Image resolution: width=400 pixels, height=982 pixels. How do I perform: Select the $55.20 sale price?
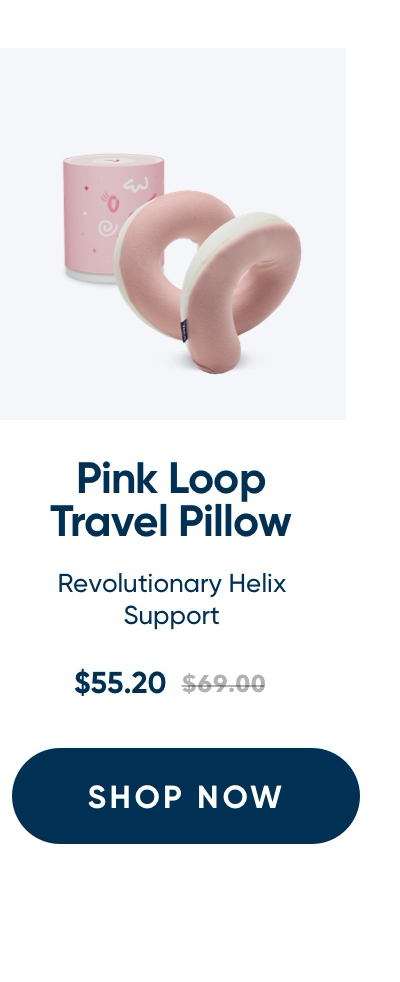120,682
